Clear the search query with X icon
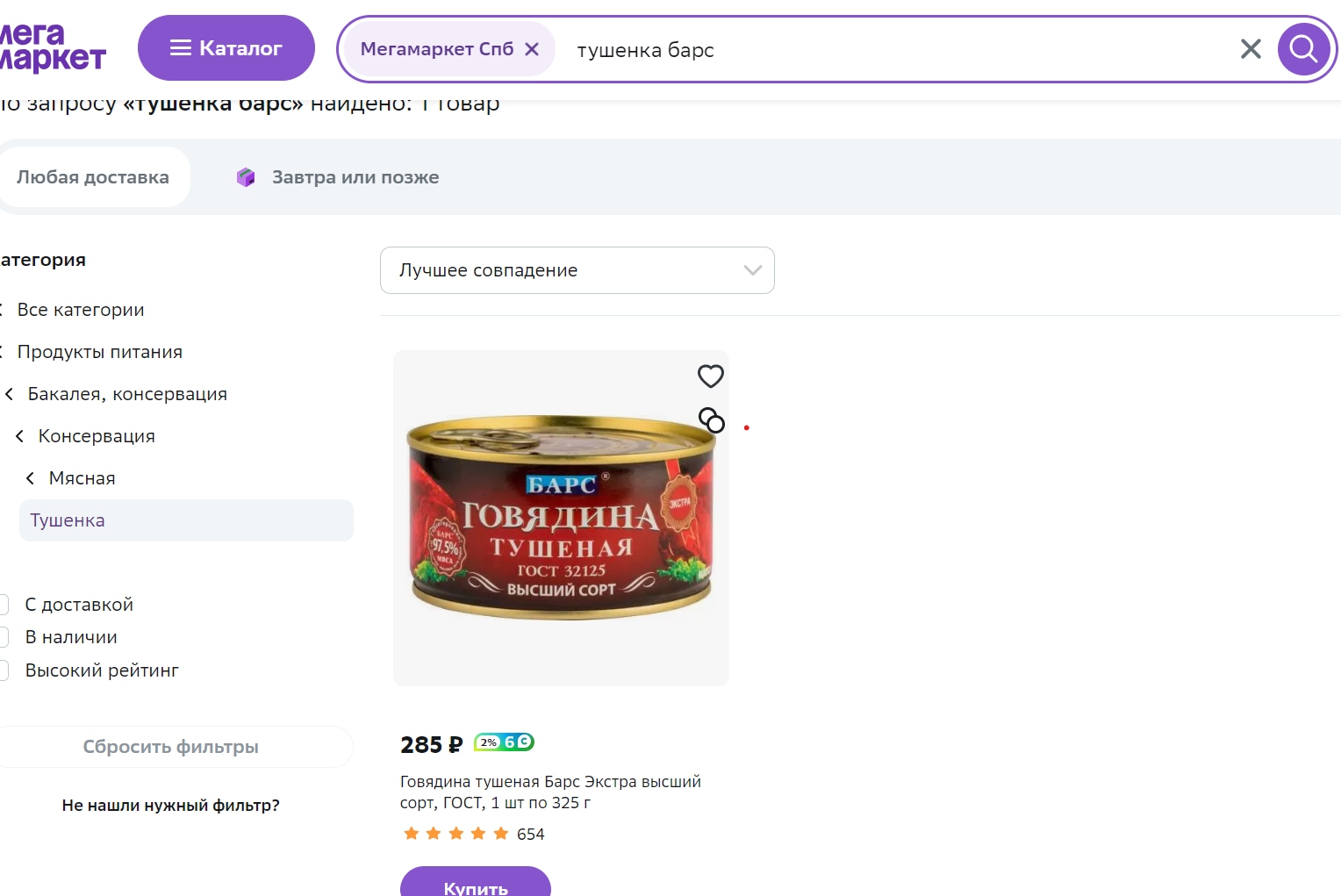The height and width of the screenshot is (896, 1341). [x=1251, y=49]
